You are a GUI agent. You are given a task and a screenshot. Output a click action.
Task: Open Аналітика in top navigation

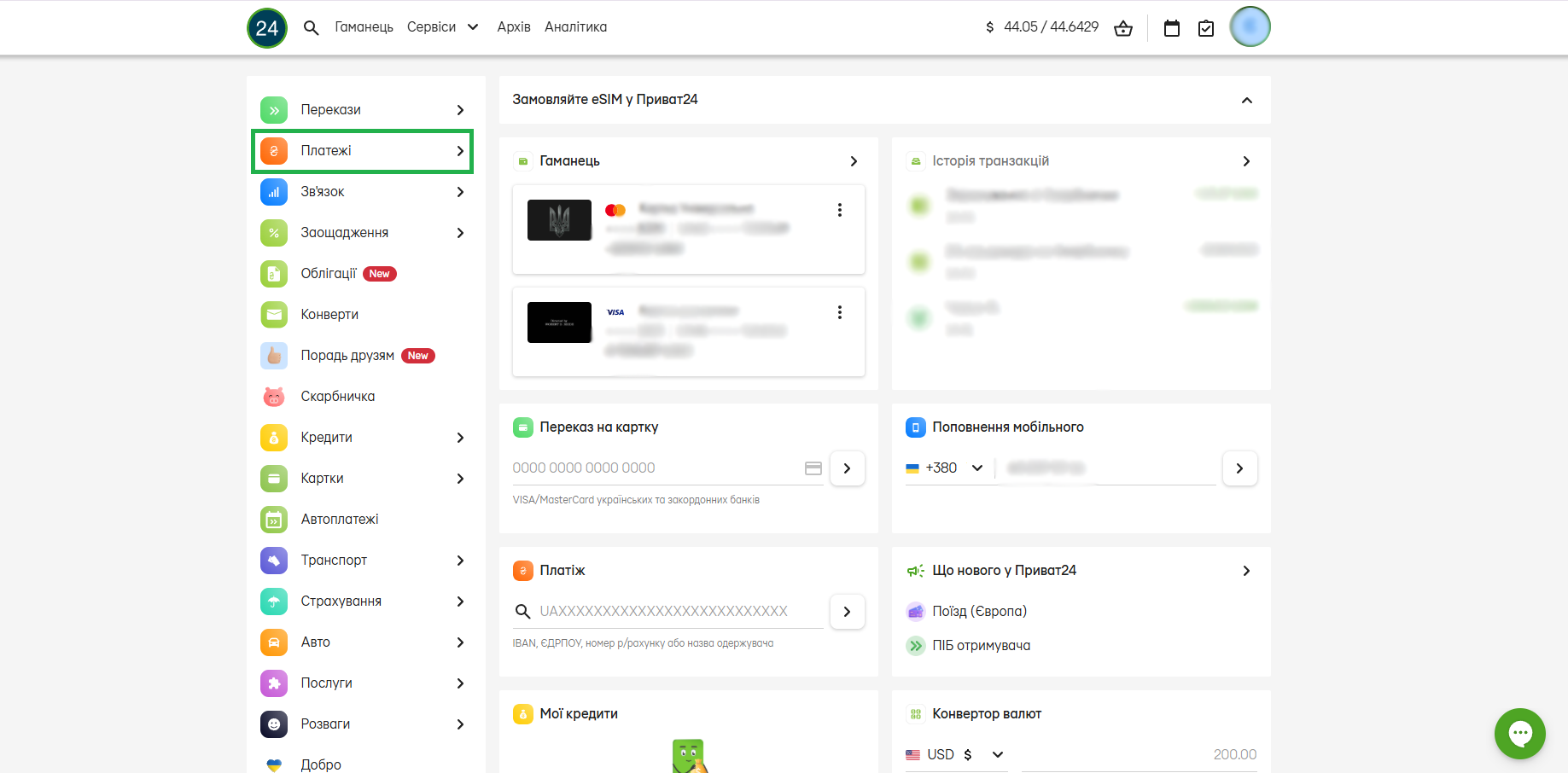[576, 27]
